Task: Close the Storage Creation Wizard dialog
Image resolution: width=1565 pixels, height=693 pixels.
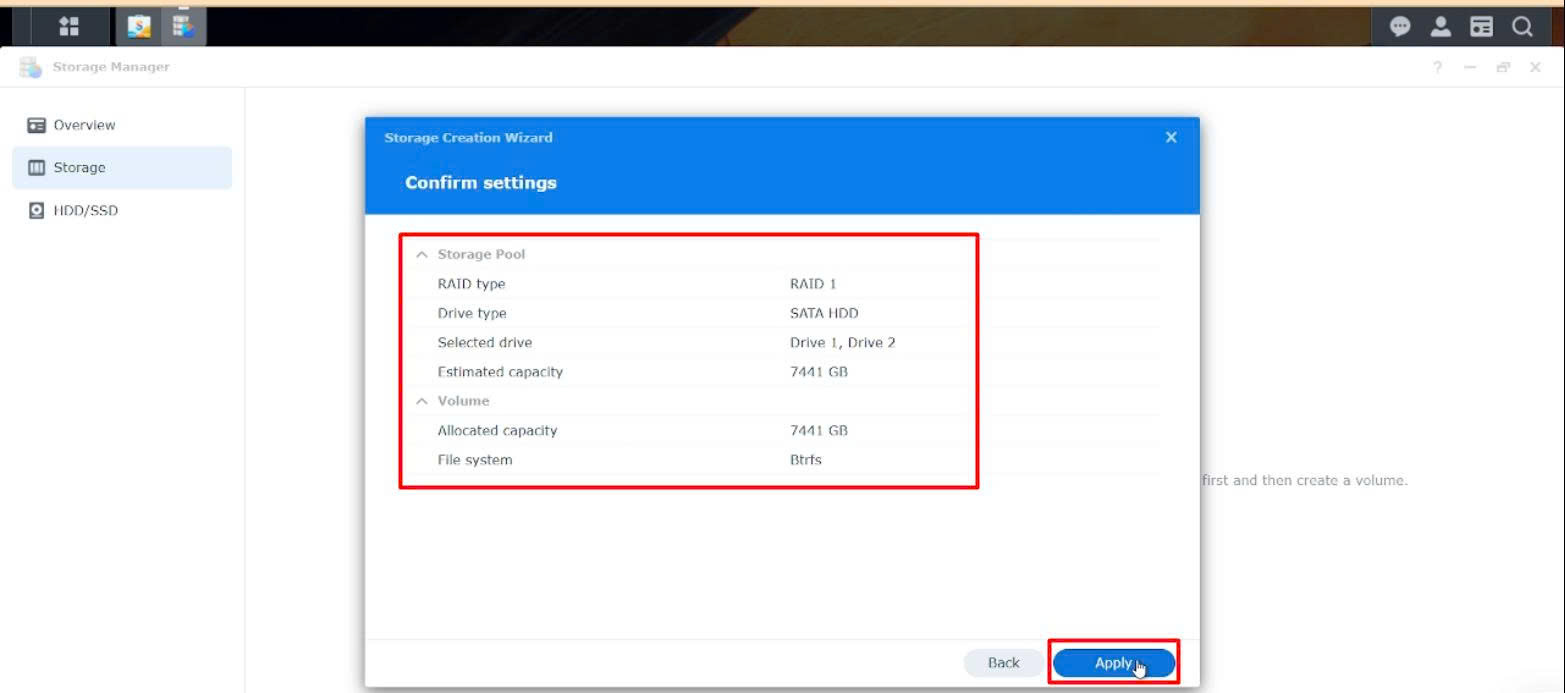Action: click(x=1171, y=138)
